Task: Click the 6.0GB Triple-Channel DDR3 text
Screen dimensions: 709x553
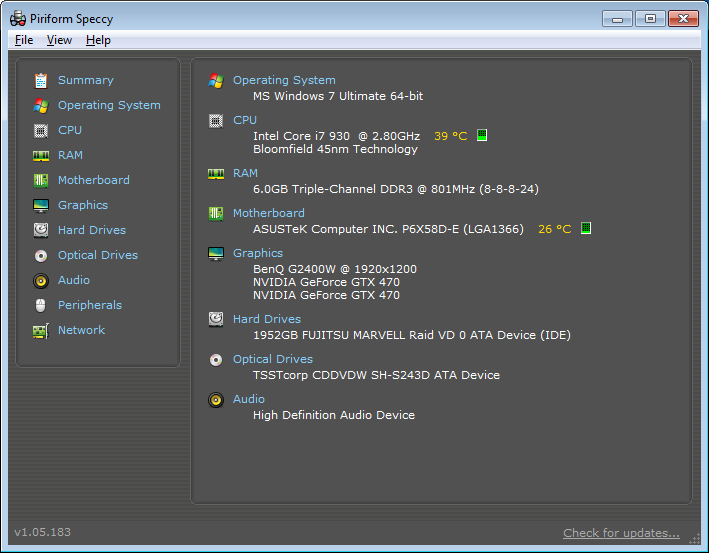Action: 396,189
